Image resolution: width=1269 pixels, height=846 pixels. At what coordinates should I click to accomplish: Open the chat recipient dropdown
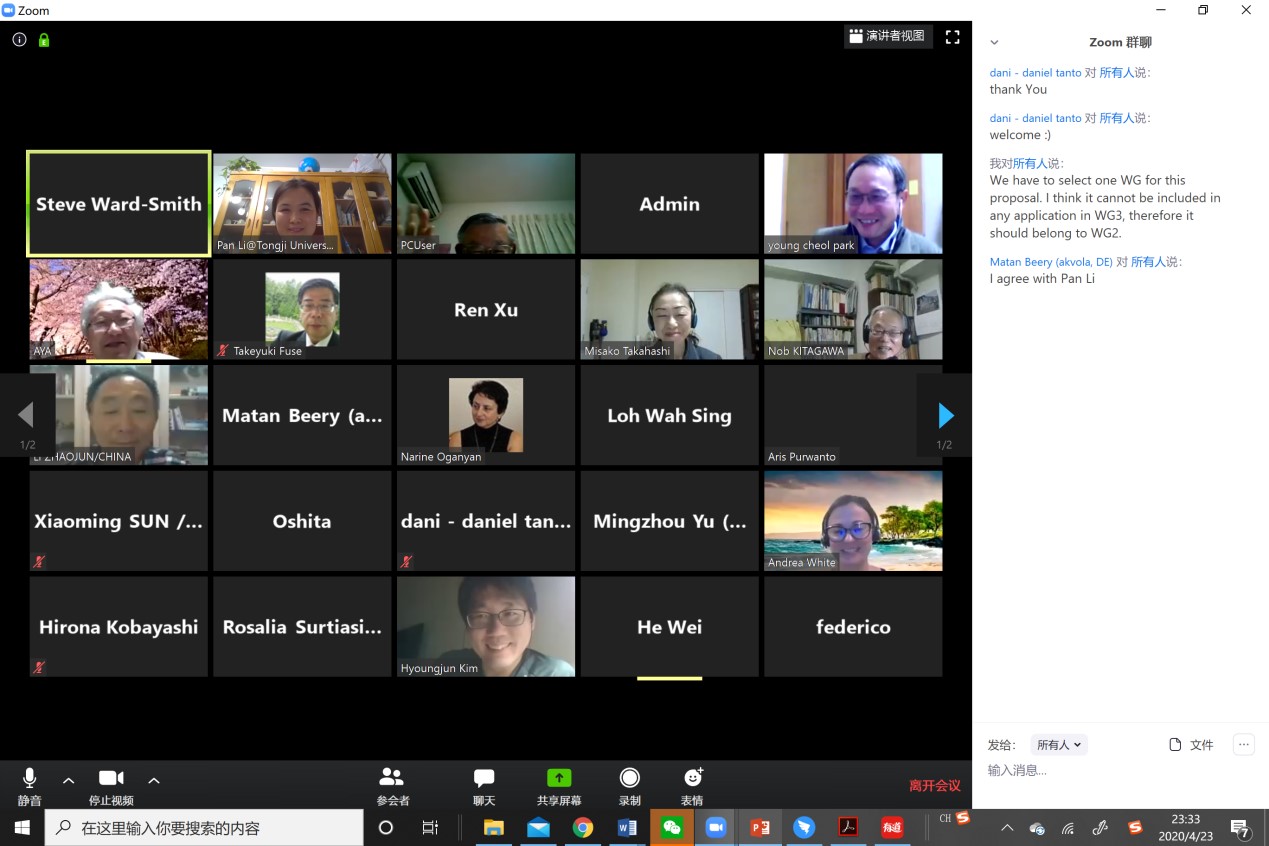pos(1058,745)
